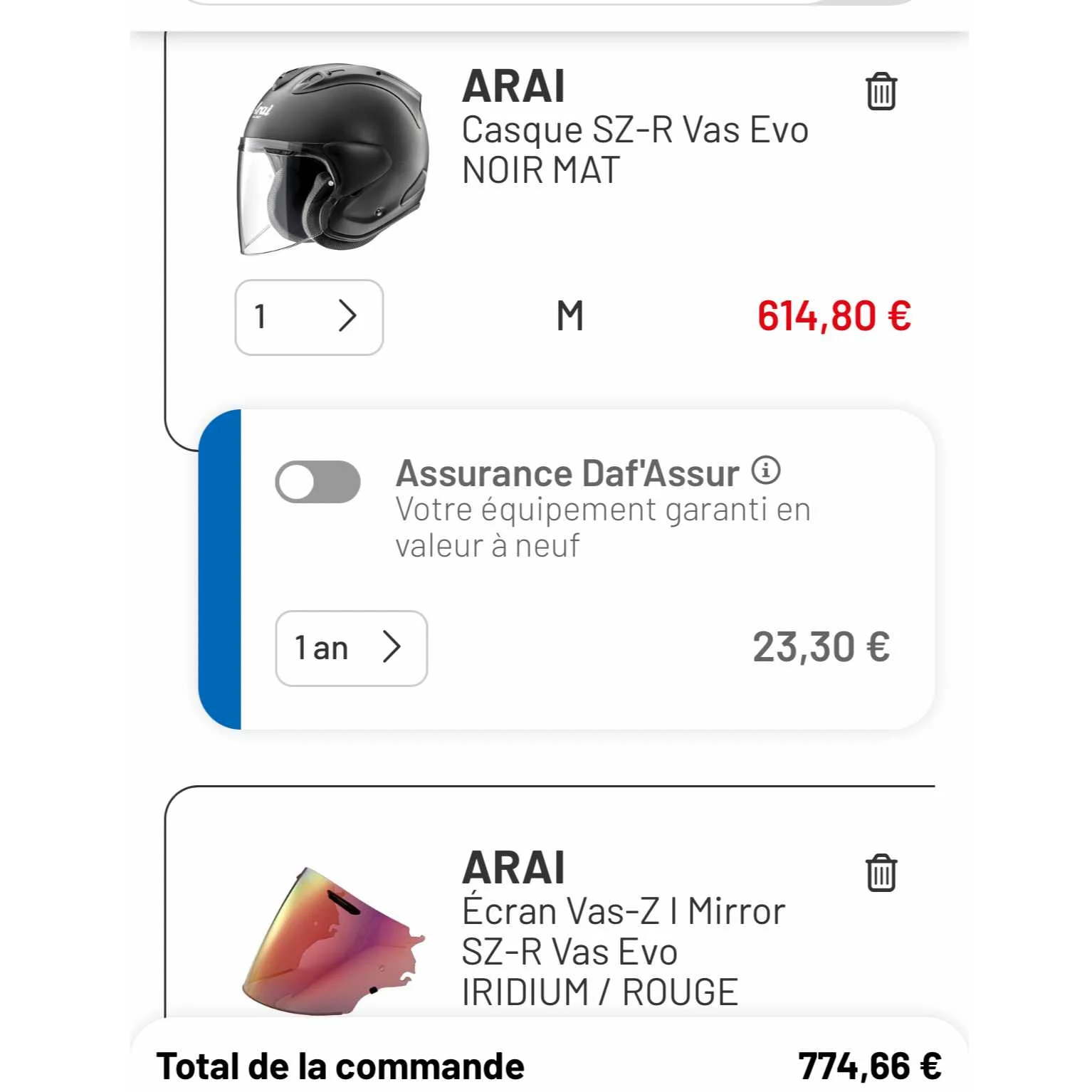Open the Total de la commande bar

coord(549,1056)
